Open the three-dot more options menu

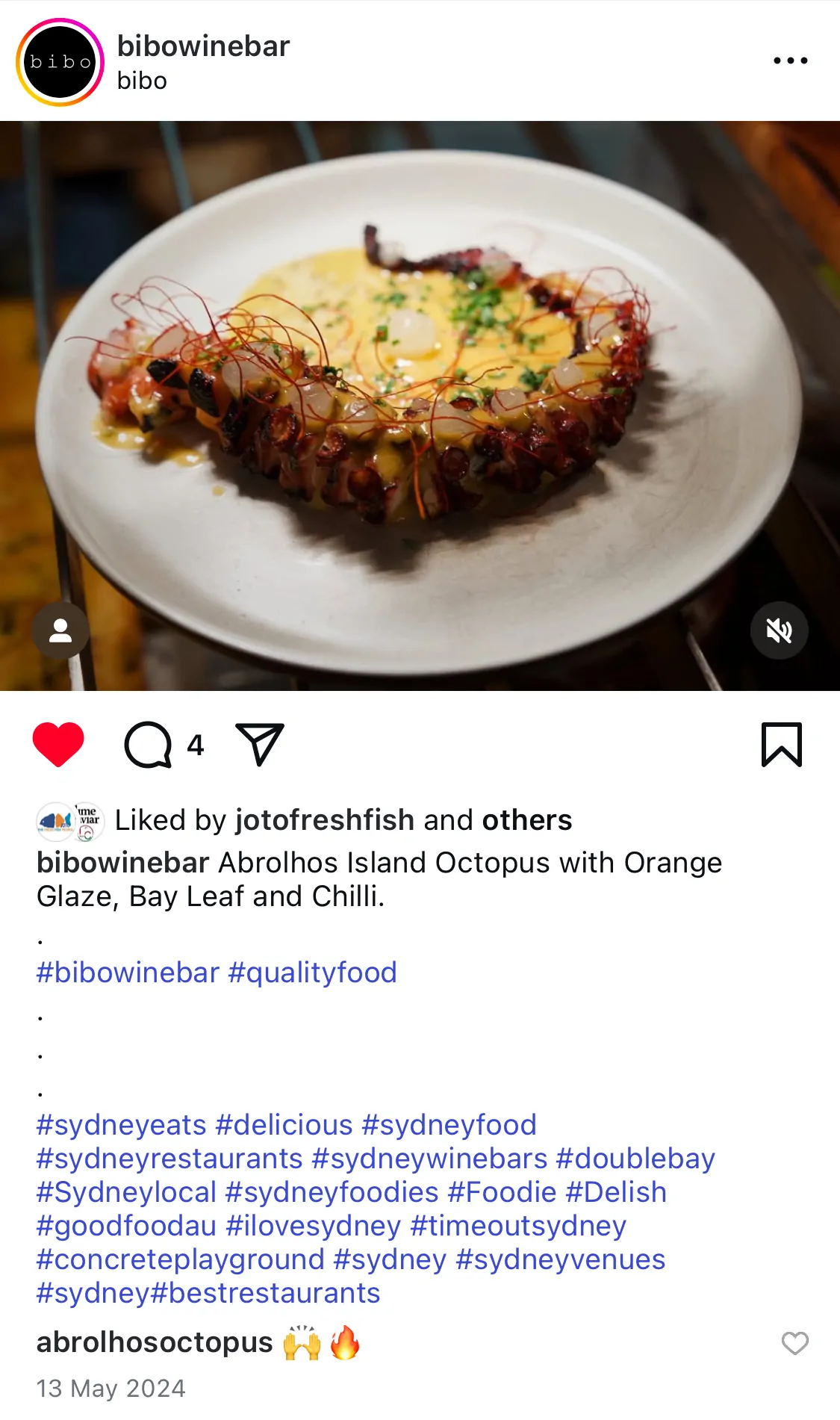click(x=790, y=61)
